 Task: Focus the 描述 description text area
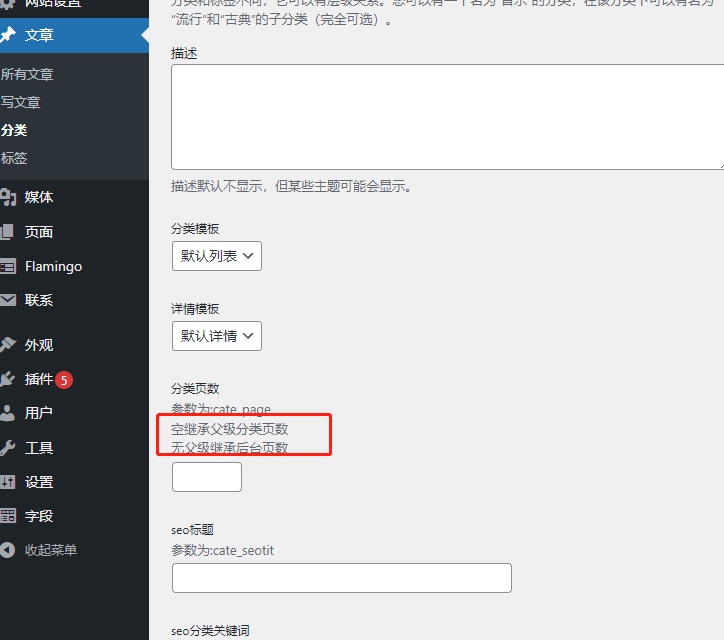coord(447,117)
